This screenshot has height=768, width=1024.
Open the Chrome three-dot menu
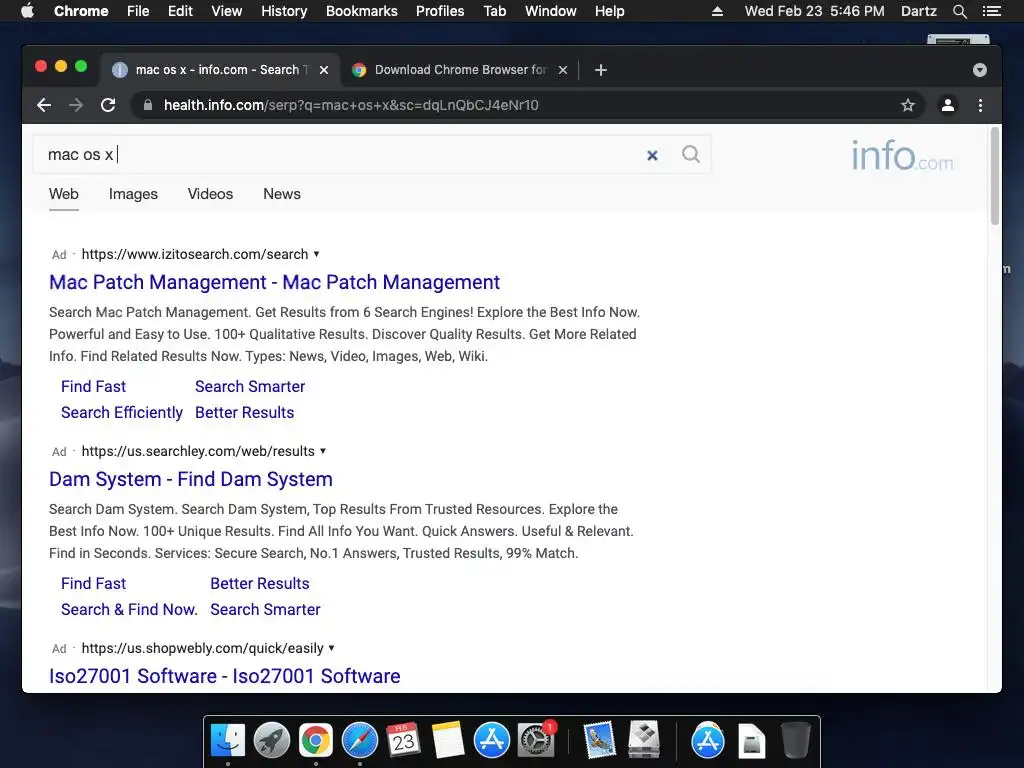pos(980,105)
